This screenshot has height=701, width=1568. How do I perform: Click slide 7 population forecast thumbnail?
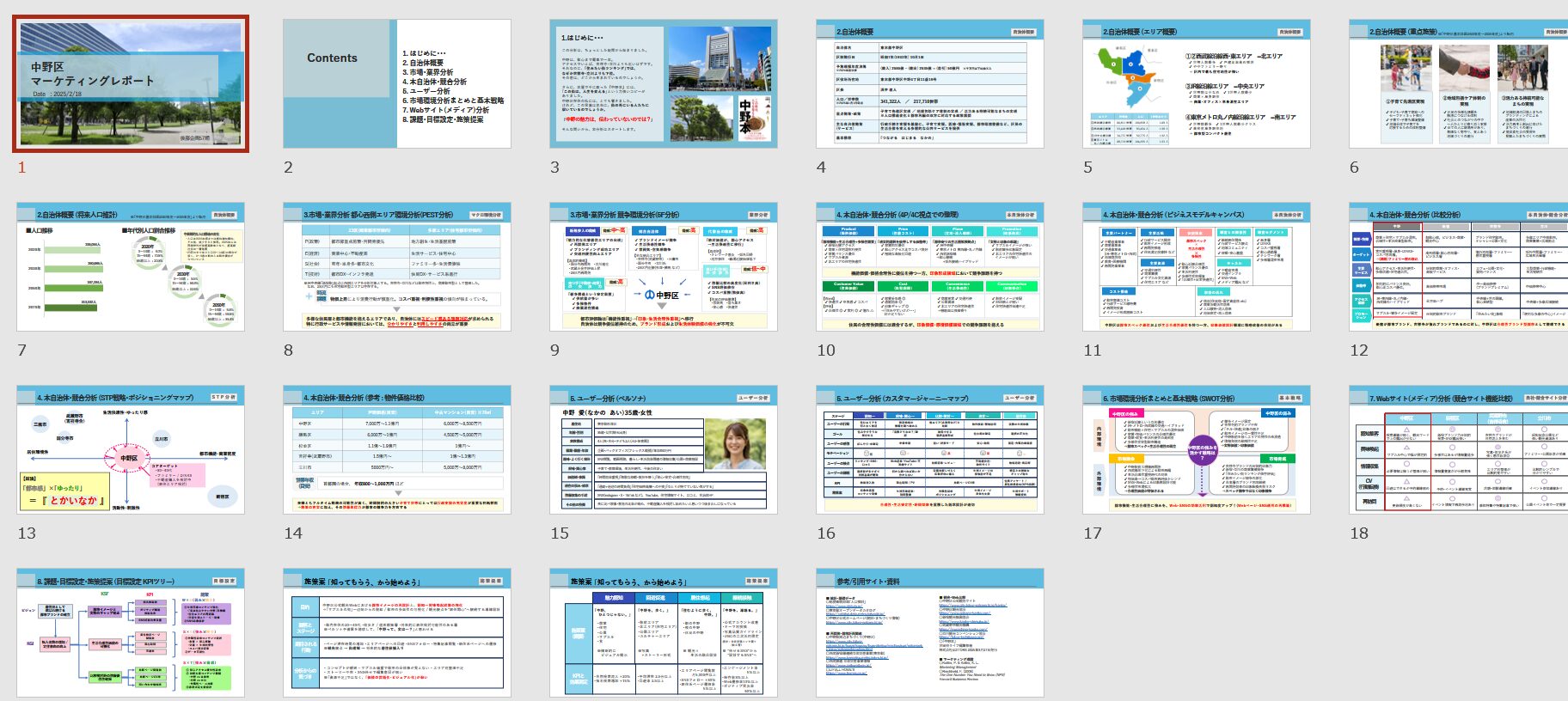click(x=131, y=267)
